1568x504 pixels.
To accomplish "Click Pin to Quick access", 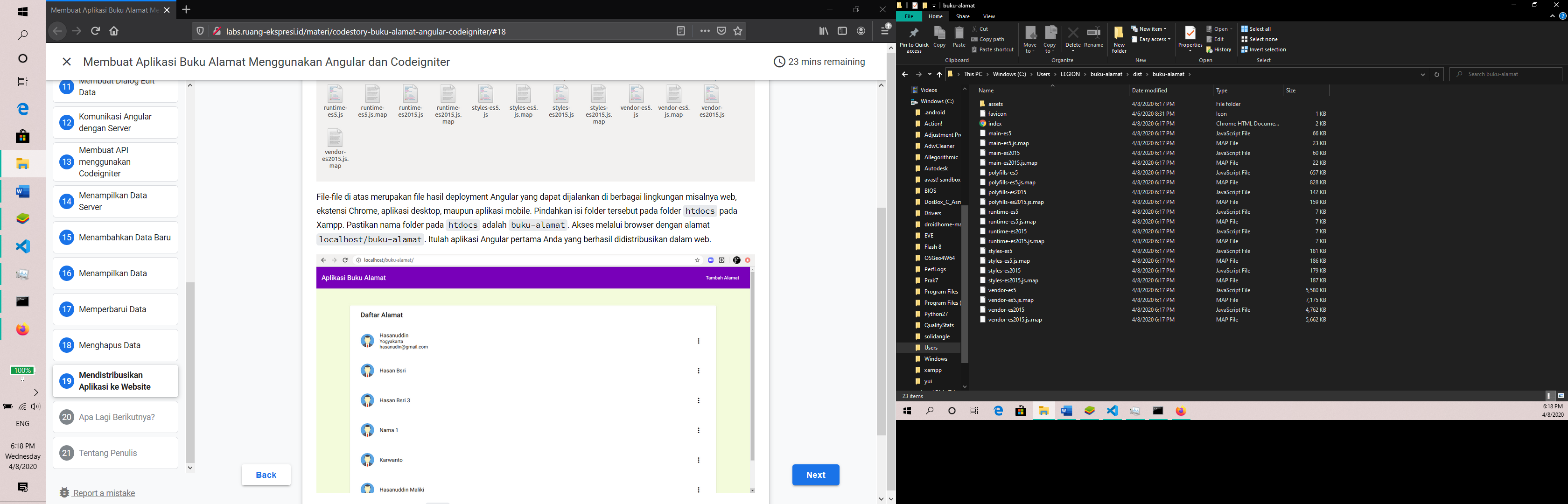I will (914, 40).
